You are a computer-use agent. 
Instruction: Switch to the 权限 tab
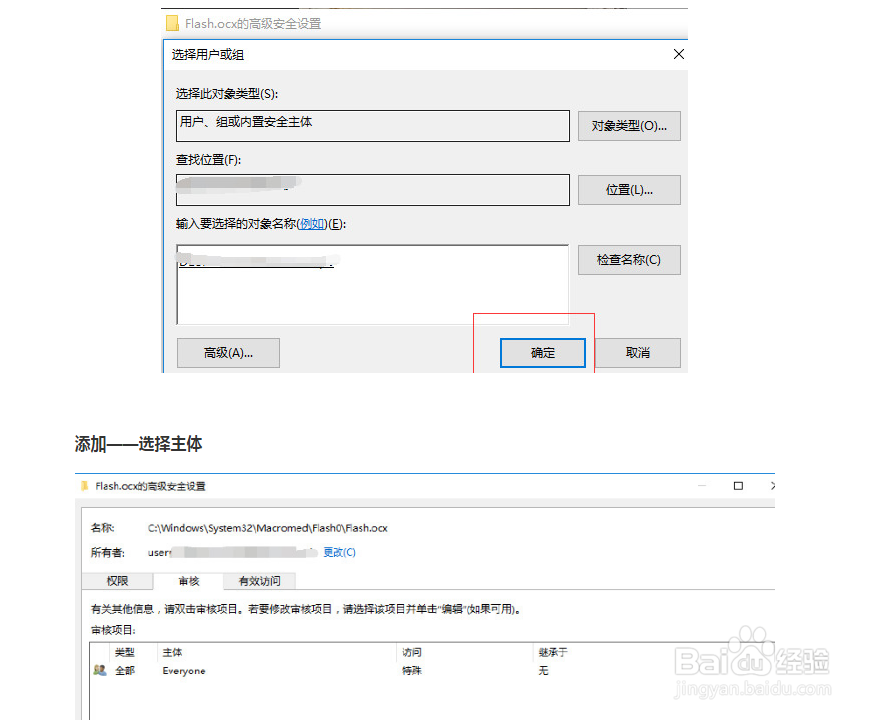coord(117,581)
